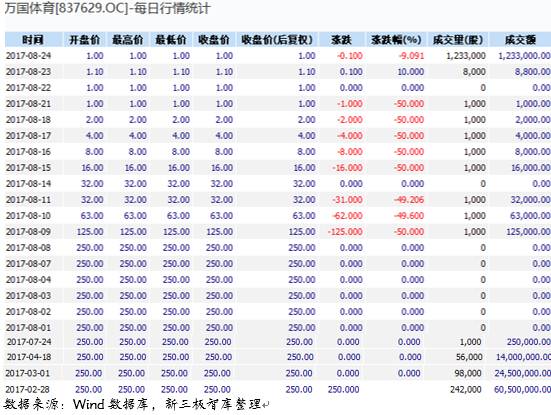Viewport: 551px width, 415px height.
Task: Click the 最低价 column header
Action: 170,40
